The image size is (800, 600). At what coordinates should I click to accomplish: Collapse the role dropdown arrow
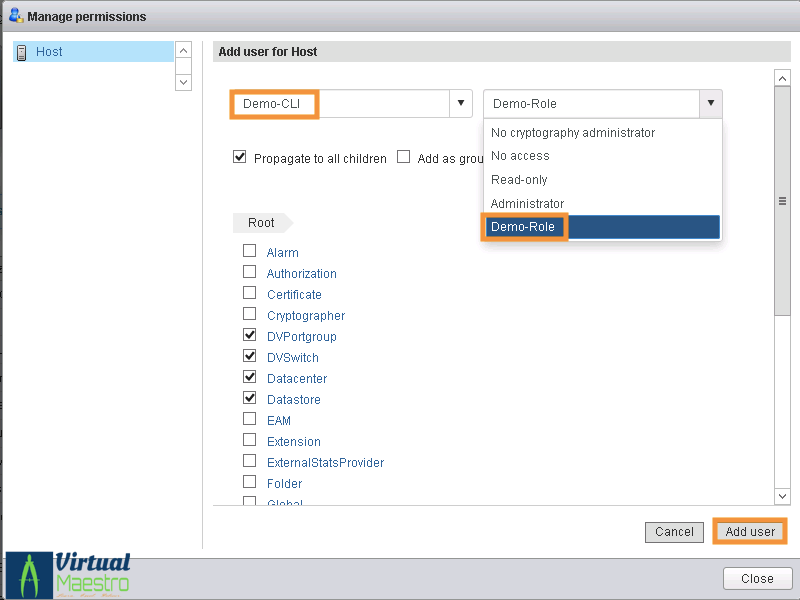pyautogui.click(x=710, y=103)
